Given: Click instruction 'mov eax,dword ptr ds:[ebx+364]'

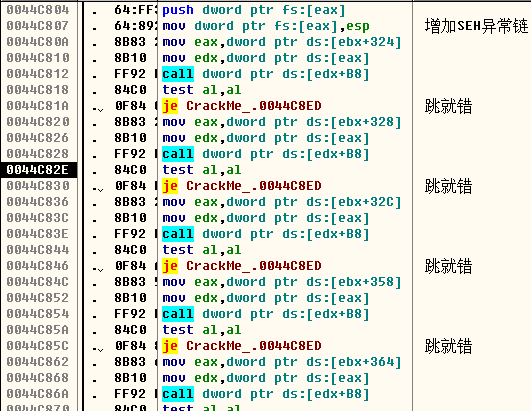Looking at the screenshot, I should coord(282,362).
